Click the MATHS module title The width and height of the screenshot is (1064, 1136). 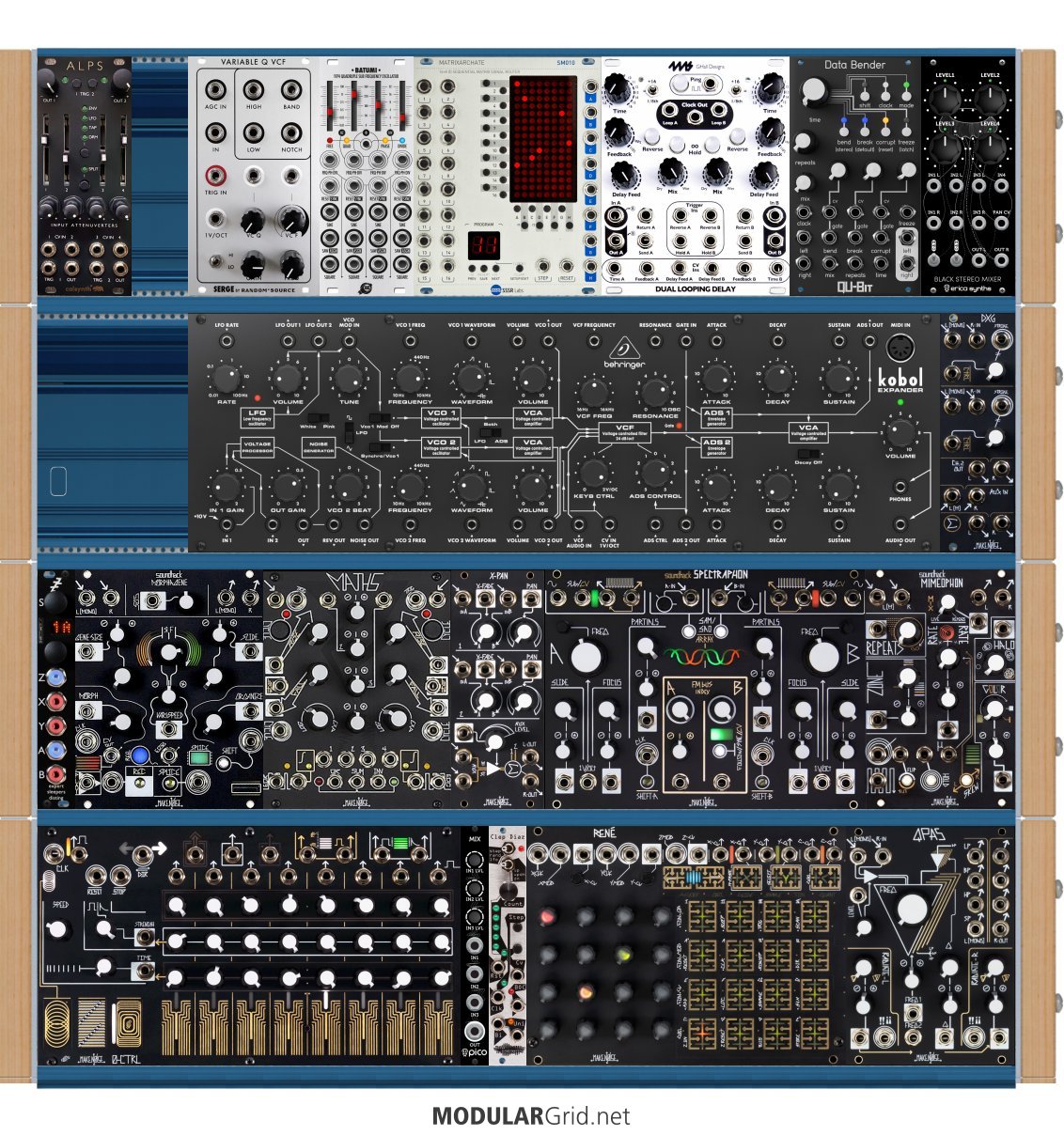point(354,584)
